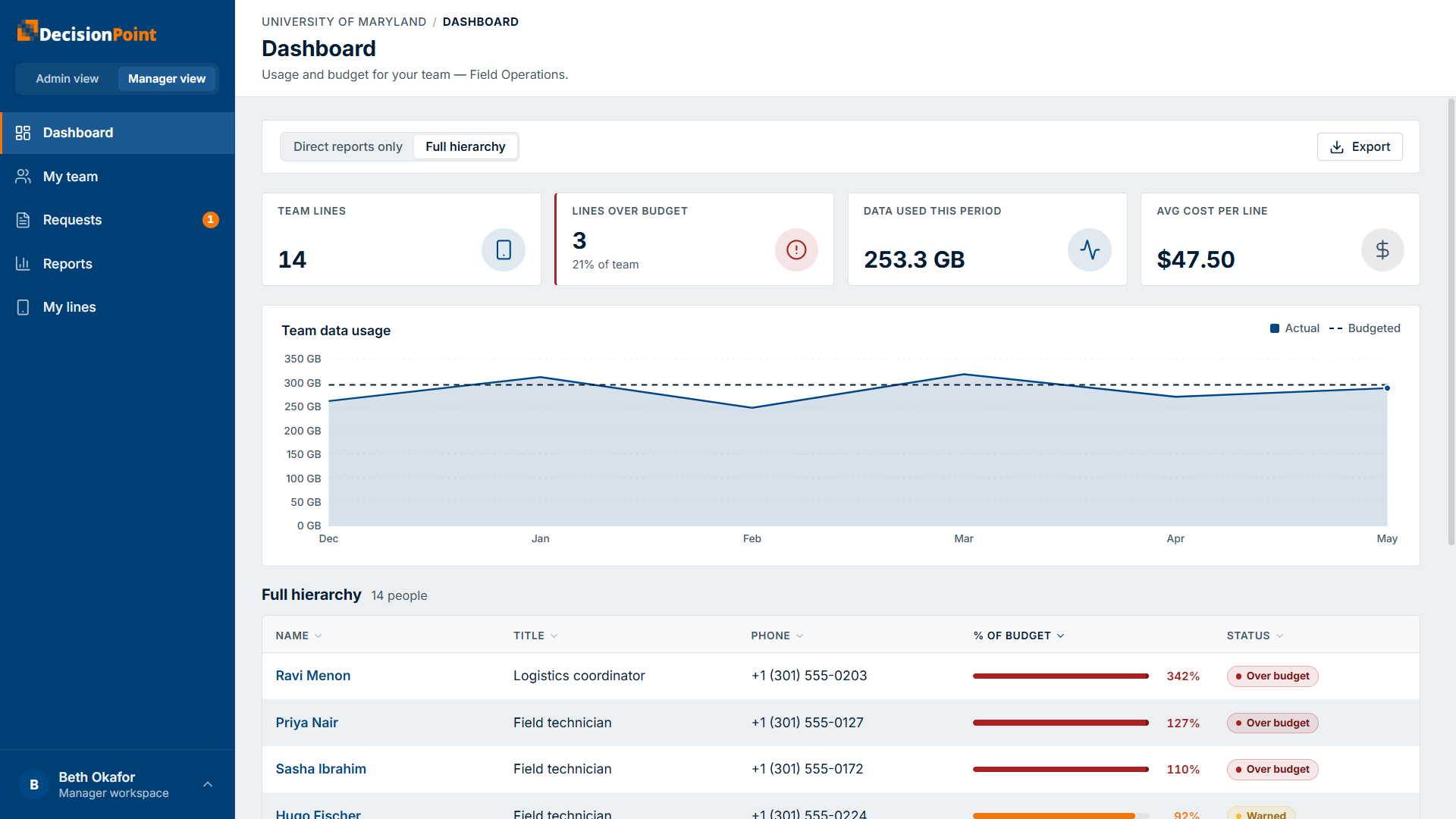This screenshot has width=1456, height=819.
Task: Click Priya Nair's 127% budget bar
Action: pyautogui.click(x=1061, y=723)
